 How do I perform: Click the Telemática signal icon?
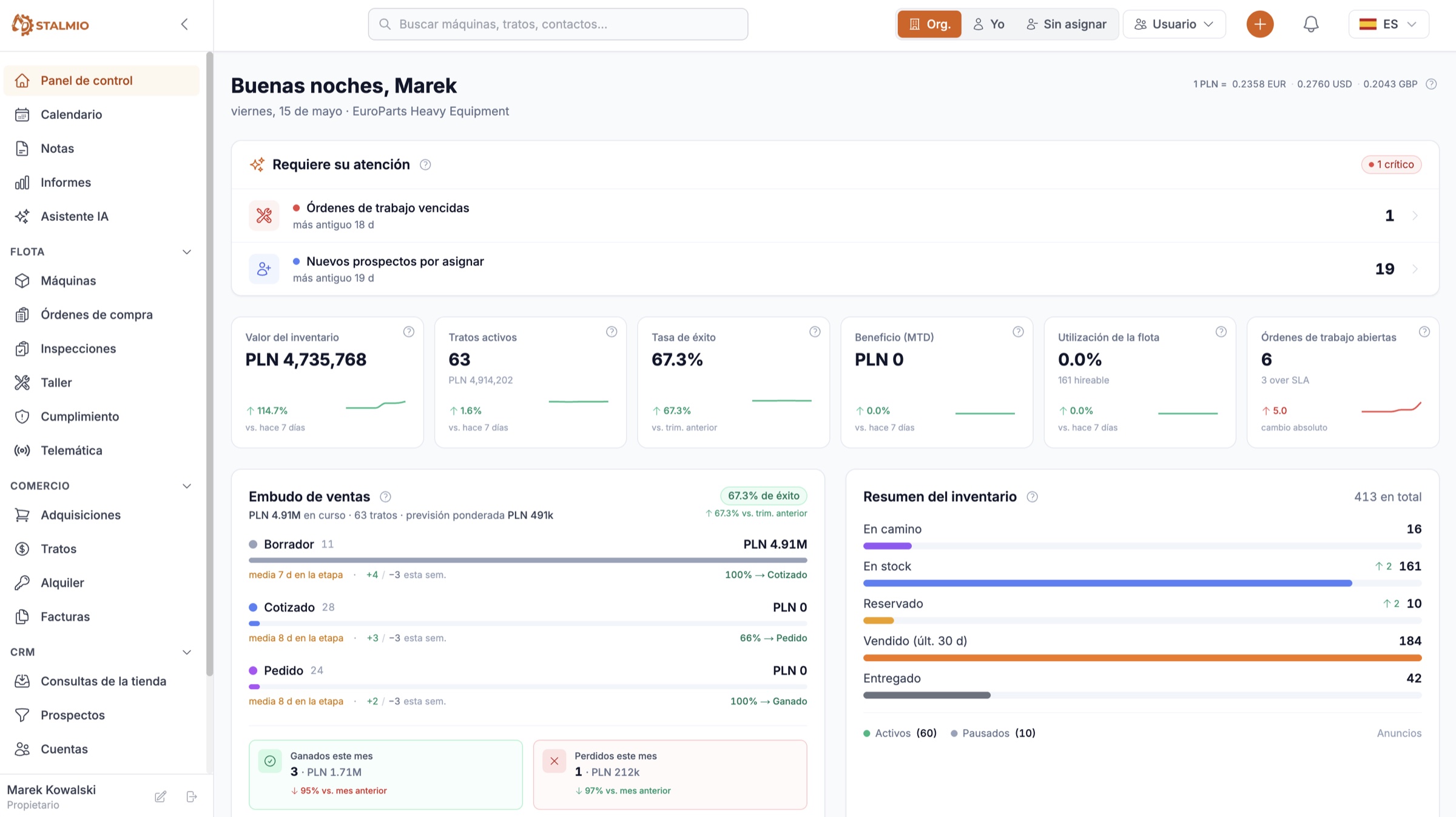coord(22,451)
